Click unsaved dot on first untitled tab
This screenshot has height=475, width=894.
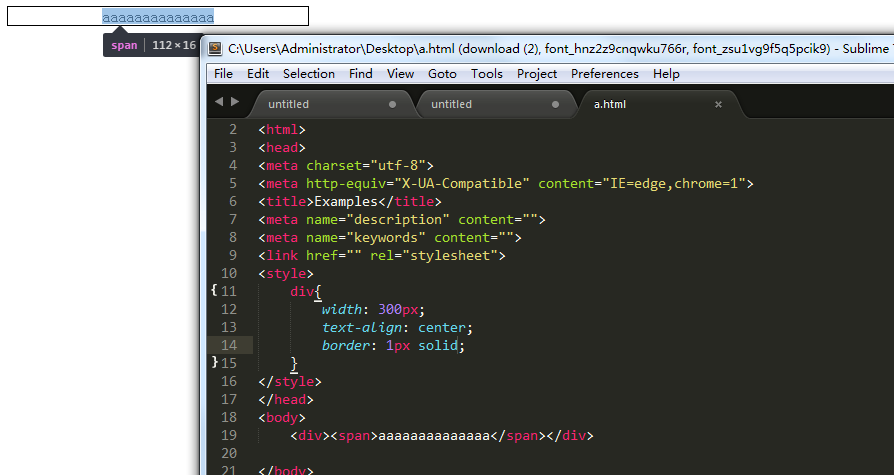[392, 104]
